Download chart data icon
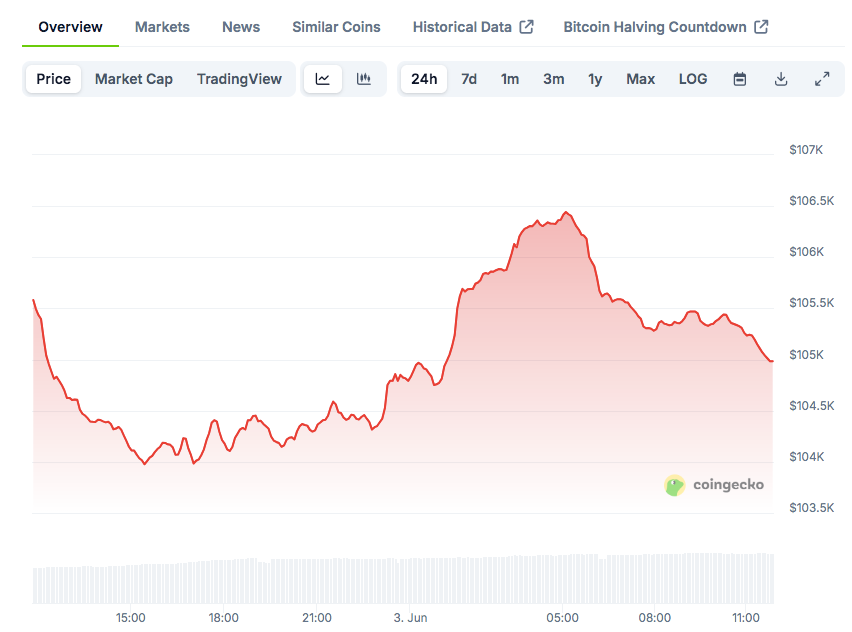 781,79
